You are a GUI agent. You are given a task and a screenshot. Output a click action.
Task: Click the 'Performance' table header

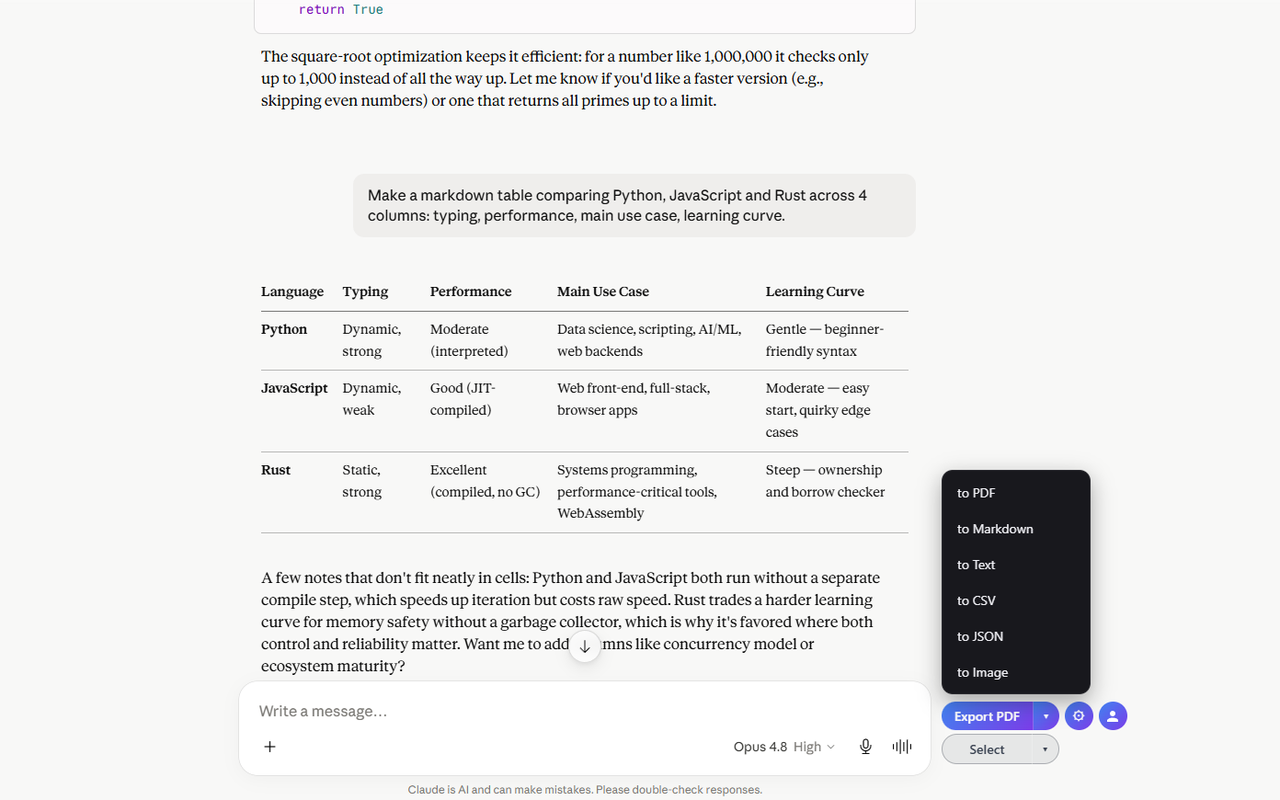tap(470, 292)
